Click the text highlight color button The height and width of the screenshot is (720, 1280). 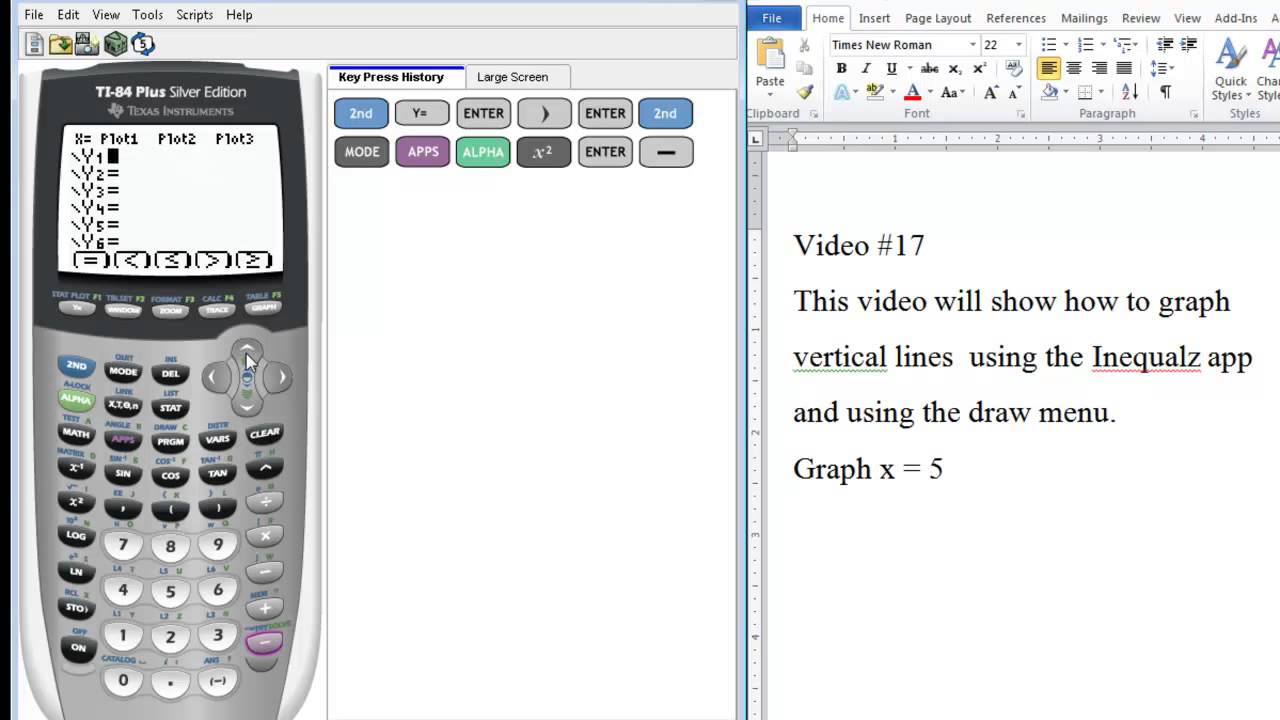pos(875,92)
